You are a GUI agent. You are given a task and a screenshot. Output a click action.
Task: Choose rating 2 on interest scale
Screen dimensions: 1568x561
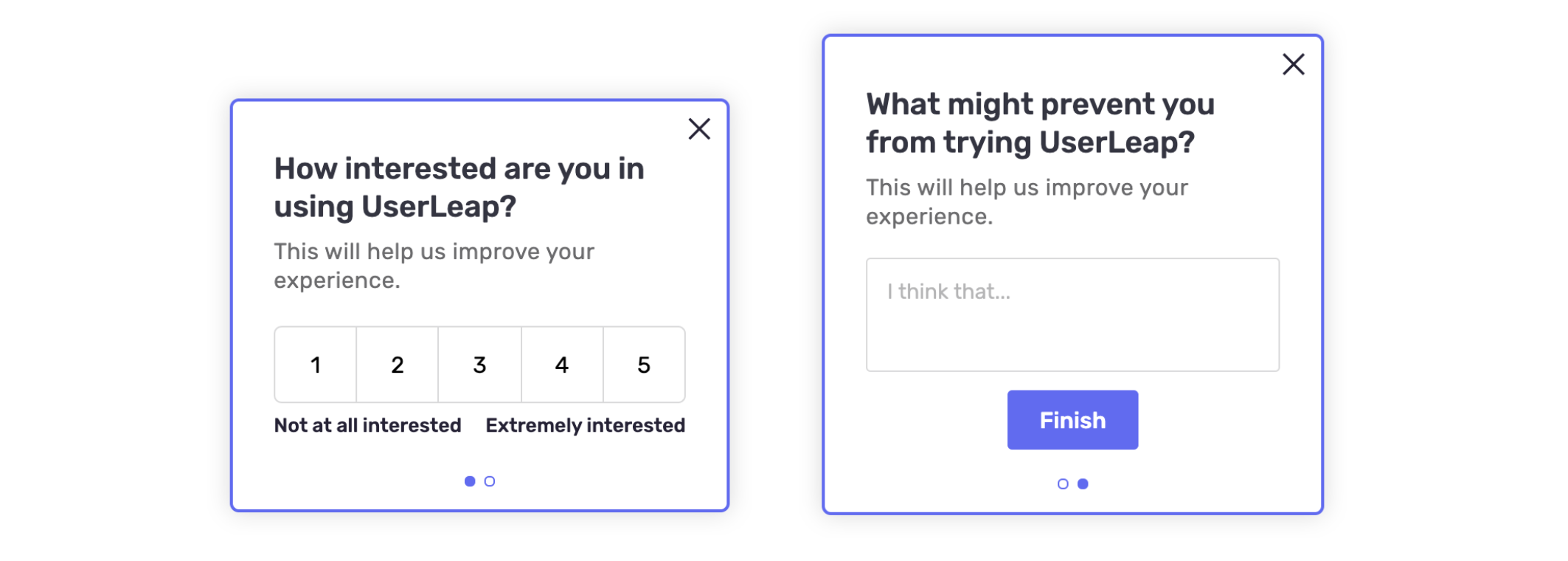click(398, 365)
